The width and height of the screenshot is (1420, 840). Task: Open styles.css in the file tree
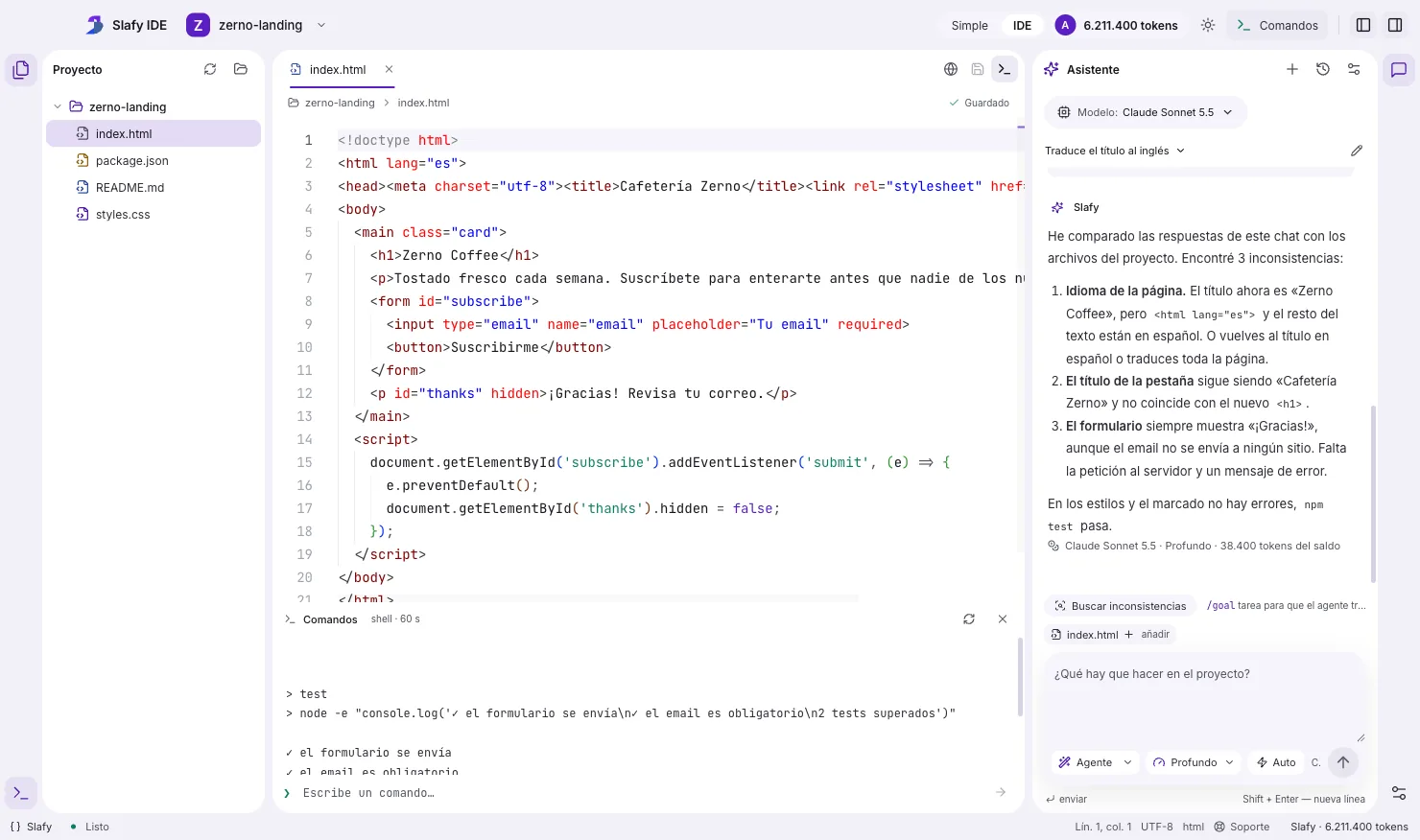tap(154, 215)
